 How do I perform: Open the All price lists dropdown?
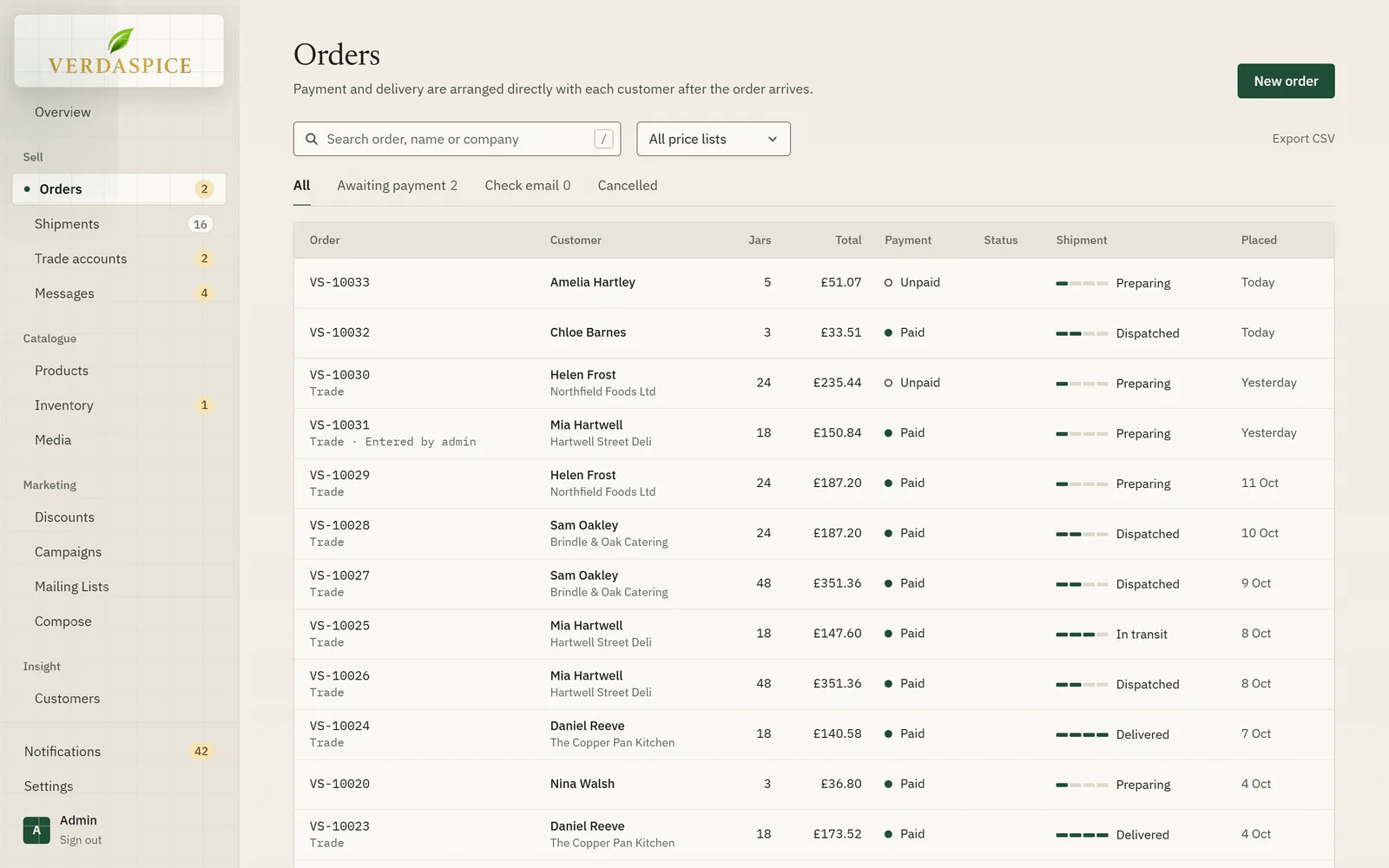[714, 139]
